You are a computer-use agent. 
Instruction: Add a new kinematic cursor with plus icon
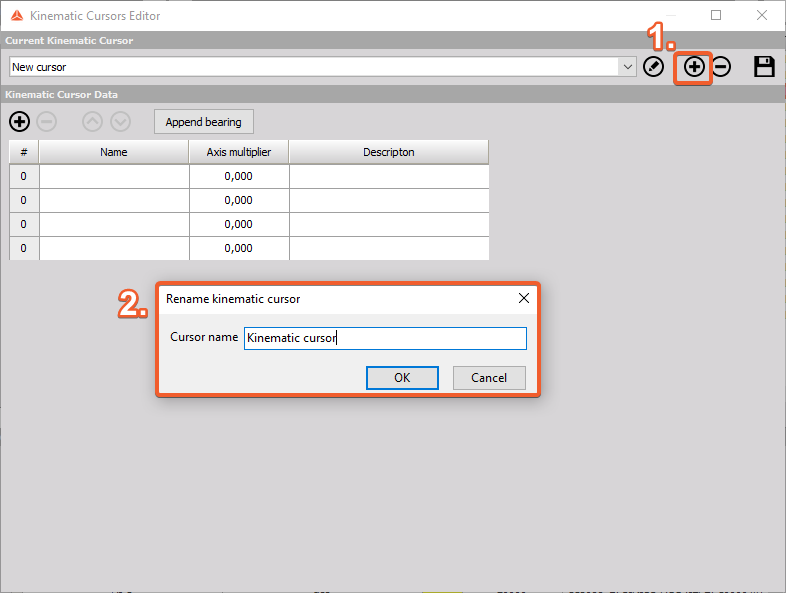[694, 67]
